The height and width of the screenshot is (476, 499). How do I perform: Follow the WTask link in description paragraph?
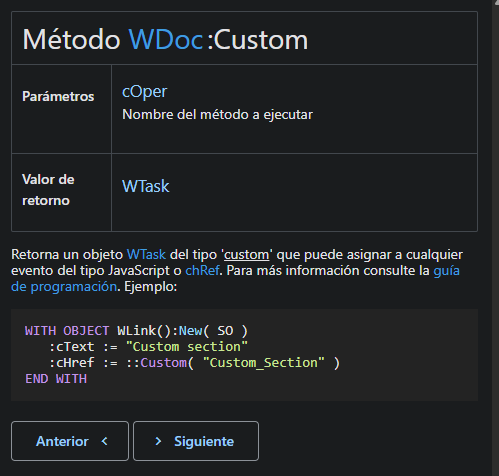(146, 255)
